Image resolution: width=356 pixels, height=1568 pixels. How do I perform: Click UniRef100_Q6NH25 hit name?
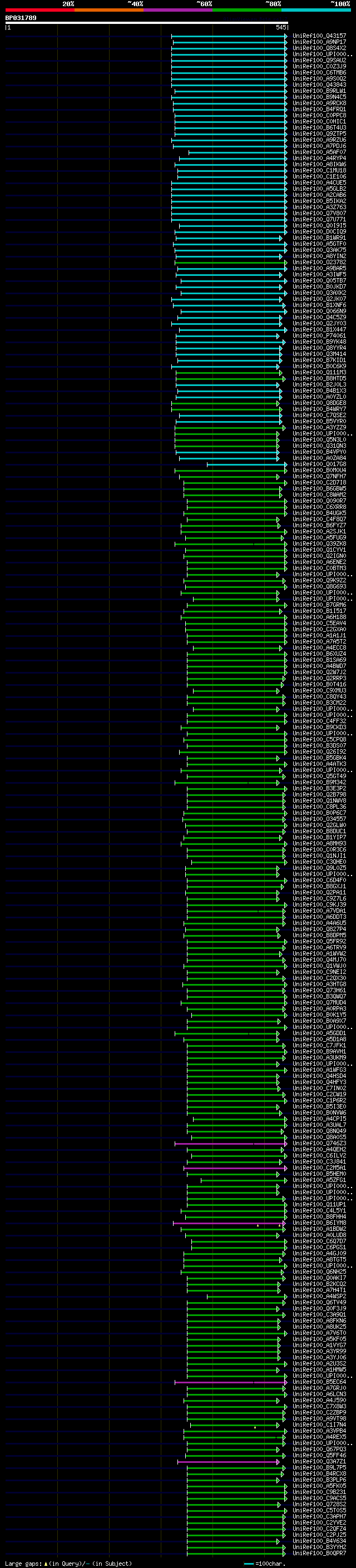319,1272
